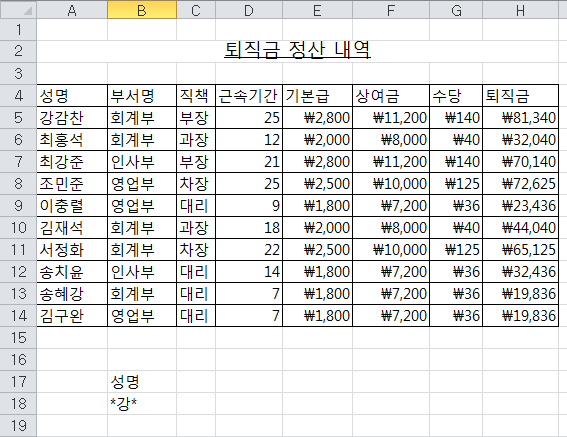Viewport: 567px width, 437px height.
Task: Click 최홍석's tenure cell '12'
Action: (x=249, y=140)
